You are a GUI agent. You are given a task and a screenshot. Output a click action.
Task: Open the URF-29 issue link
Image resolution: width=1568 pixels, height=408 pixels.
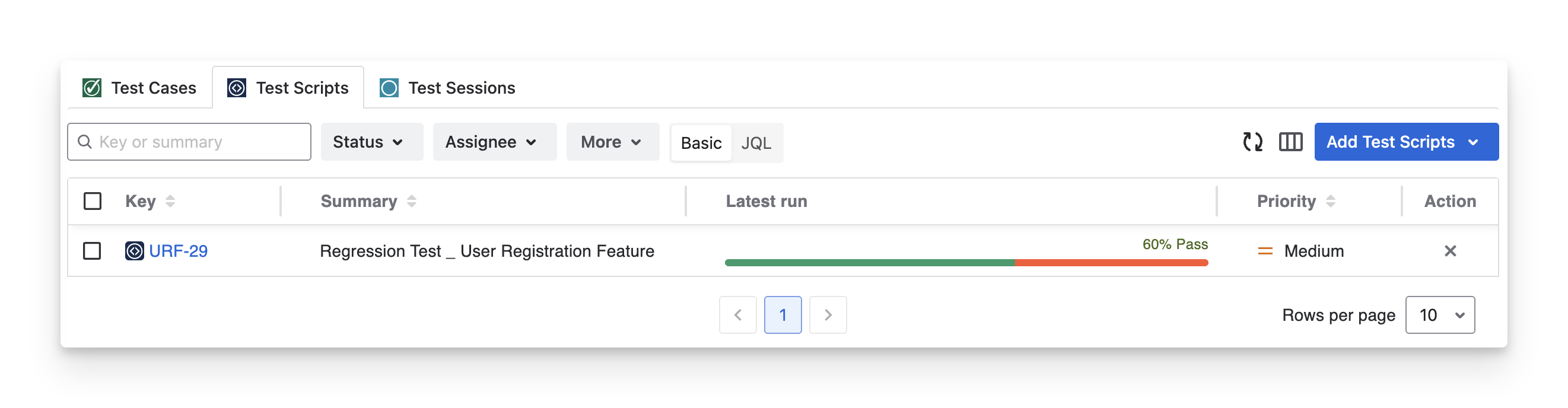point(179,251)
